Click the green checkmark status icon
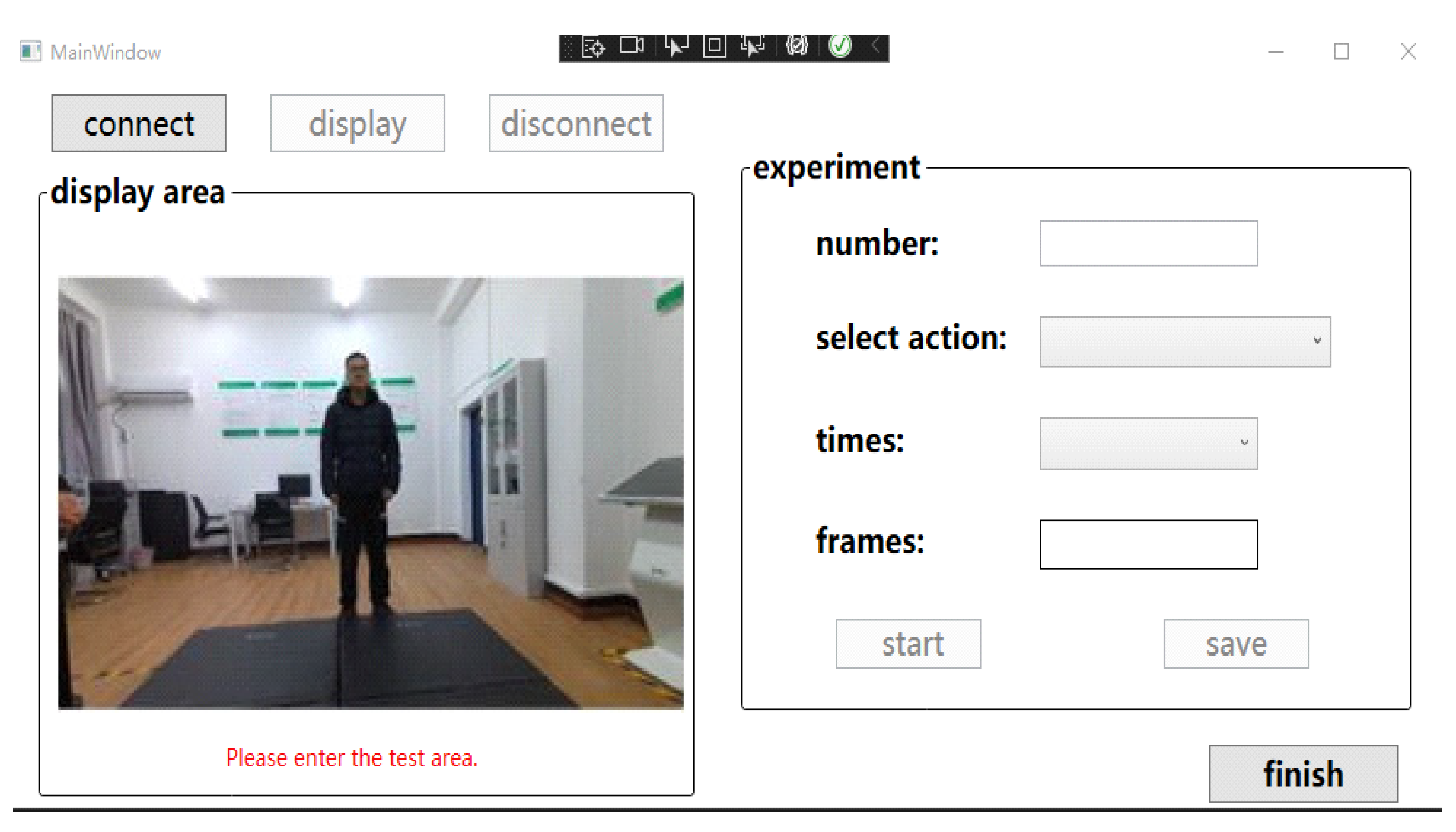Image resolution: width=1456 pixels, height=832 pixels. (x=840, y=46)
